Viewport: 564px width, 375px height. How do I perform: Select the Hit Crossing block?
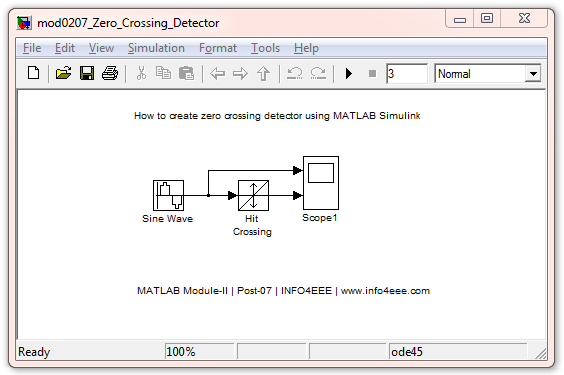253,195
